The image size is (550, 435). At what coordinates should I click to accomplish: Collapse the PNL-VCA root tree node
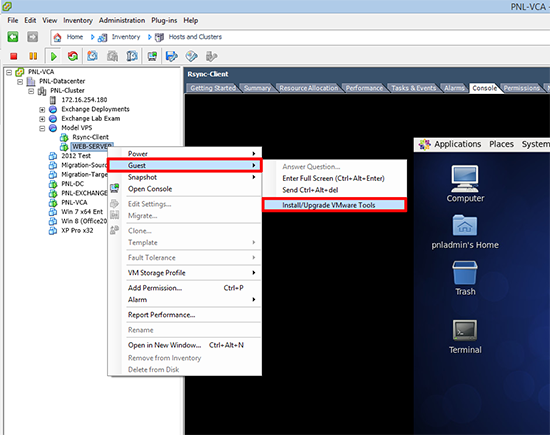[9, 72]
